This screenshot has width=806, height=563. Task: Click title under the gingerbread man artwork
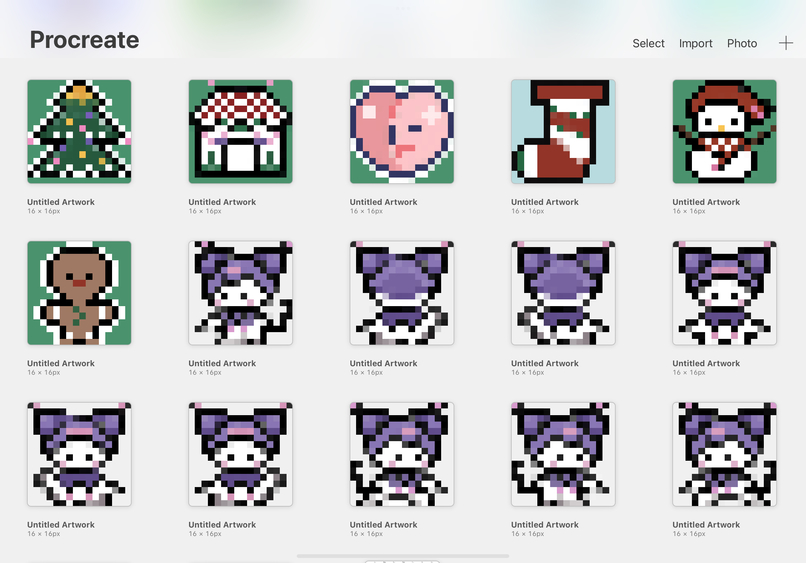pos(61,364)
